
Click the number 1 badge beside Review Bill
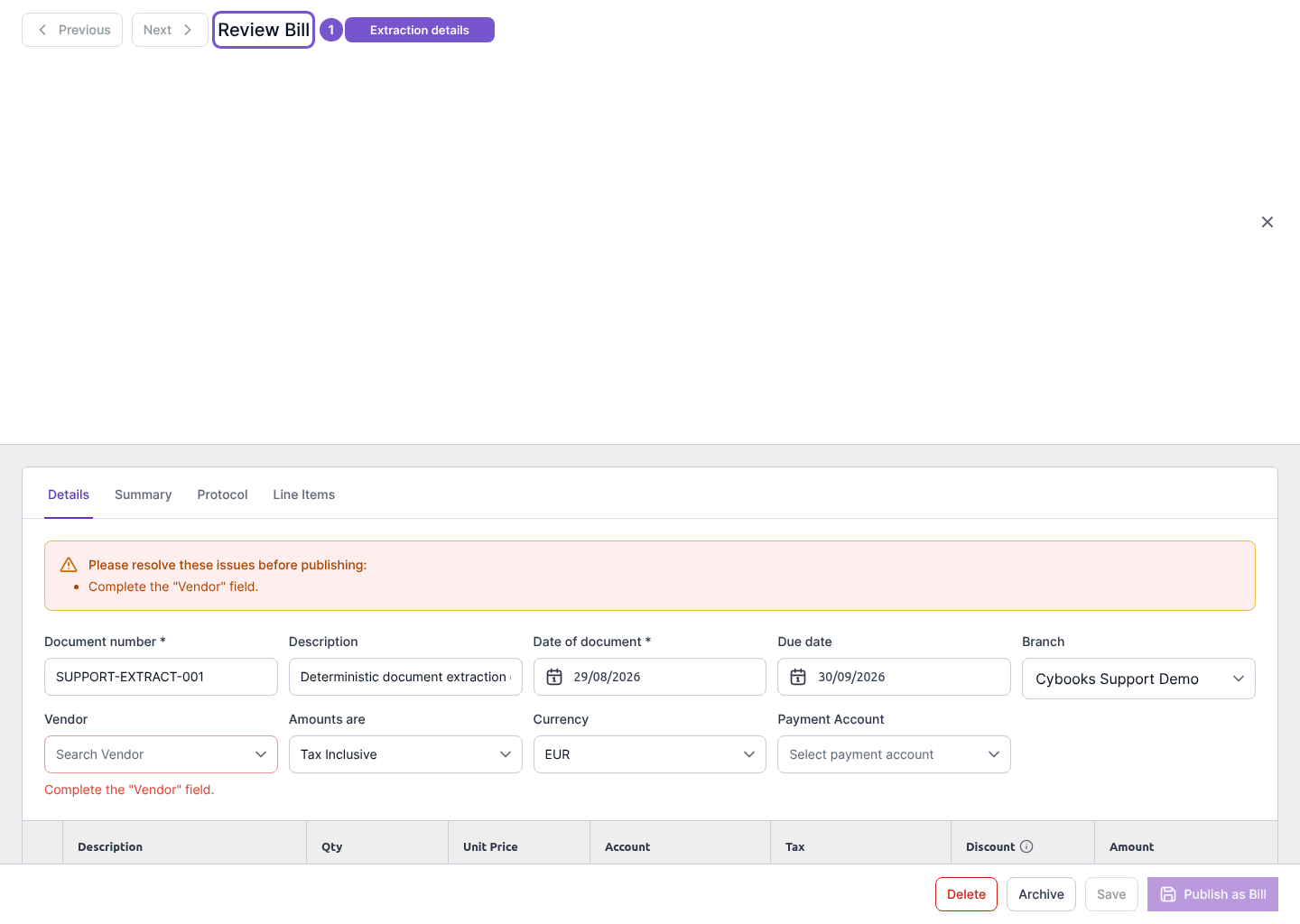click(x=331, y=30)
